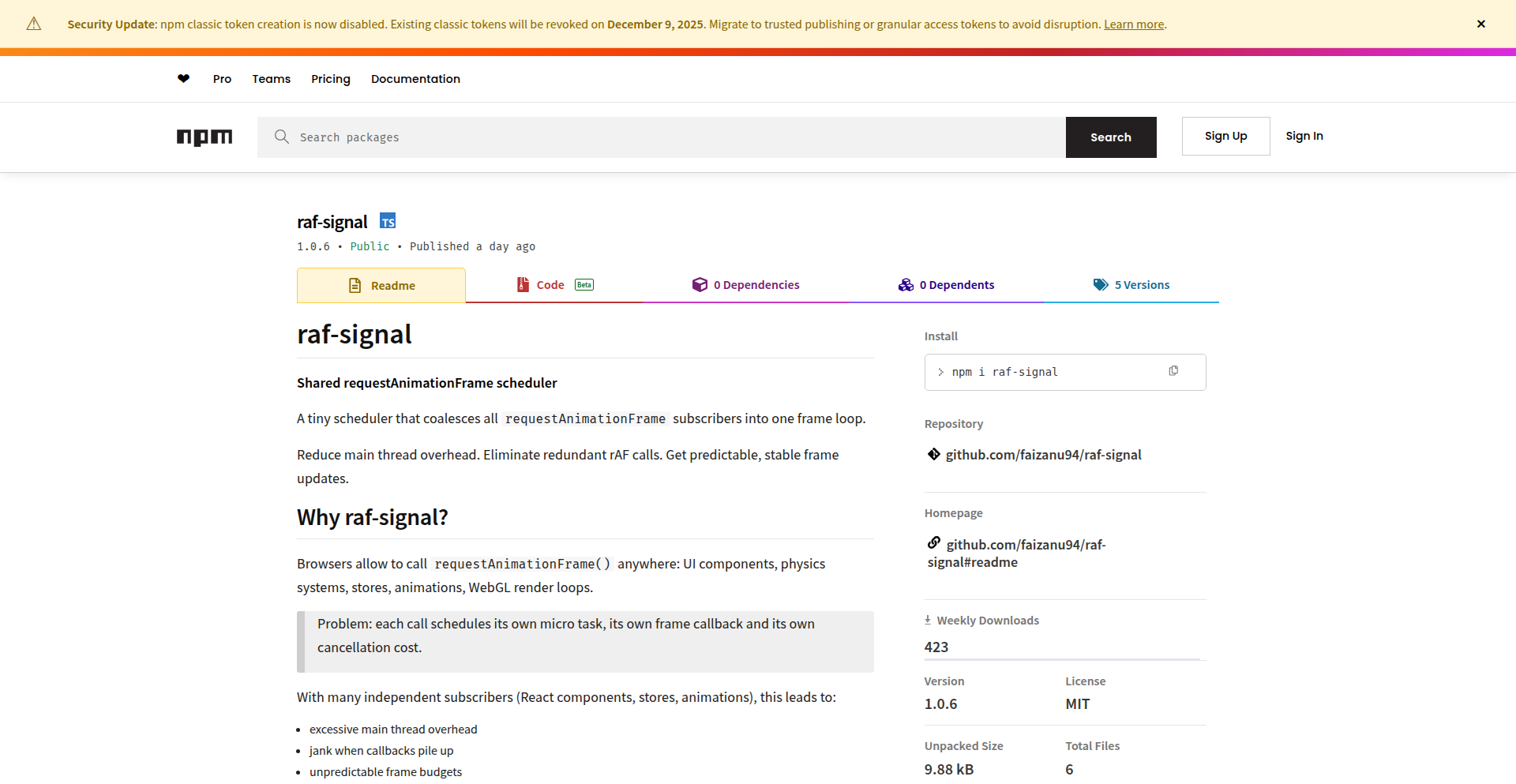Click the TypeScript TS badge next to raf-signal
The image size is (1516, 784).
point(388,221)
